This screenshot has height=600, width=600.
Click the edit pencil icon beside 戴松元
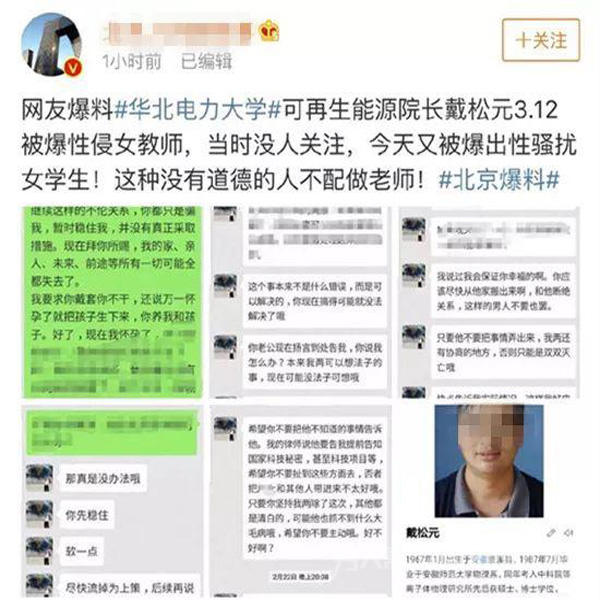click(x=551, y=533)
